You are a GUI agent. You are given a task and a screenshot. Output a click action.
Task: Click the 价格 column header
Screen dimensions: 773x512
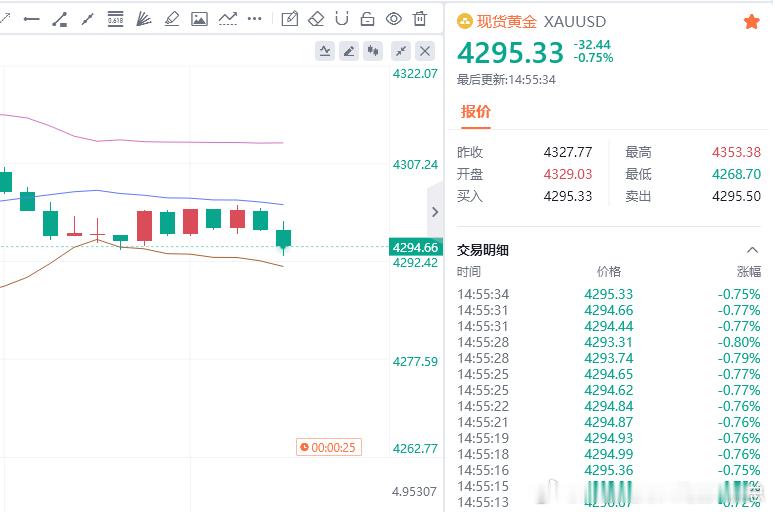point(609,272)
